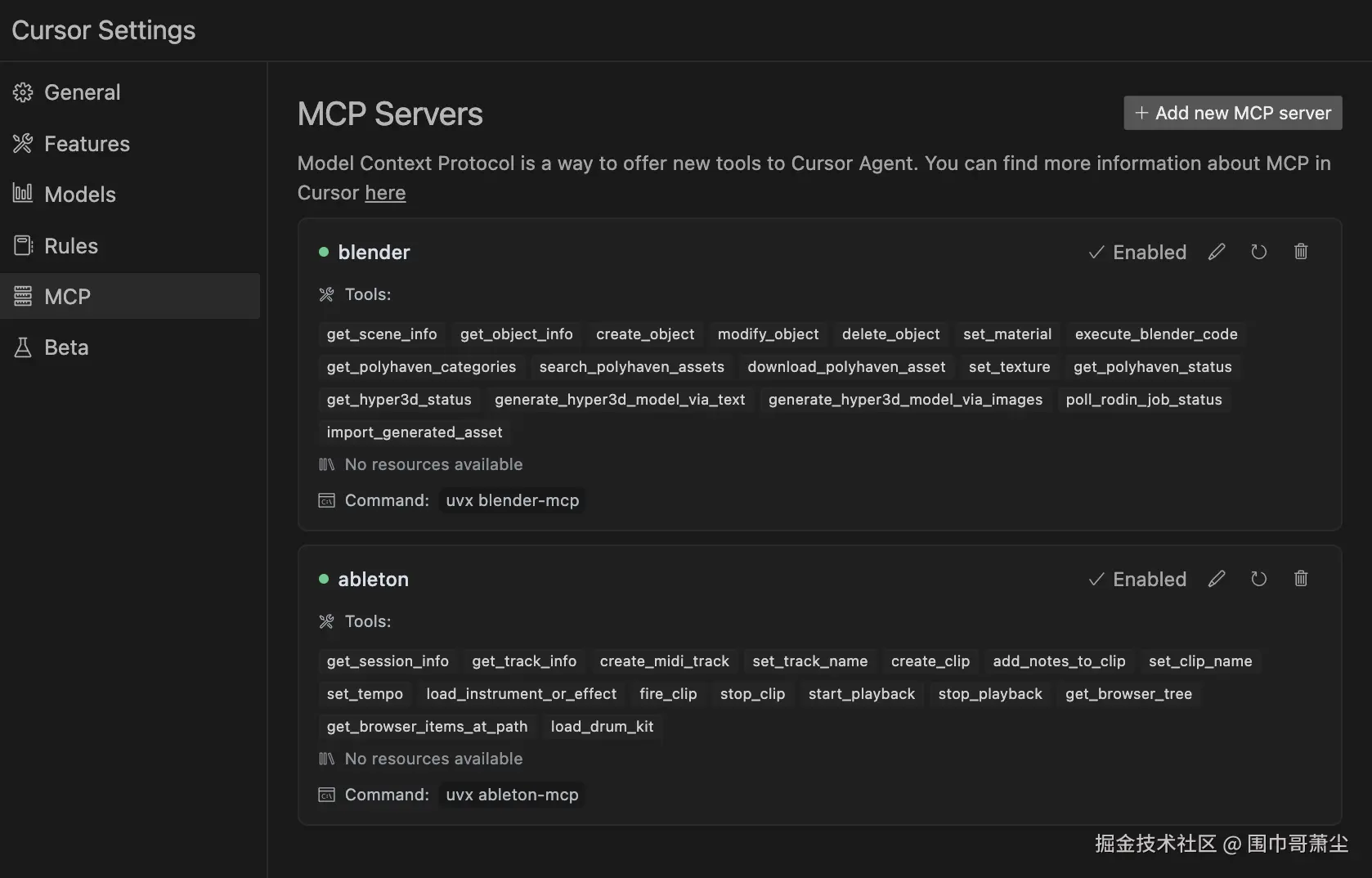1372x878 pixels.
Task: Remove the ableton MCP server
Action: pyautogui.click(x=1301, y=579)
